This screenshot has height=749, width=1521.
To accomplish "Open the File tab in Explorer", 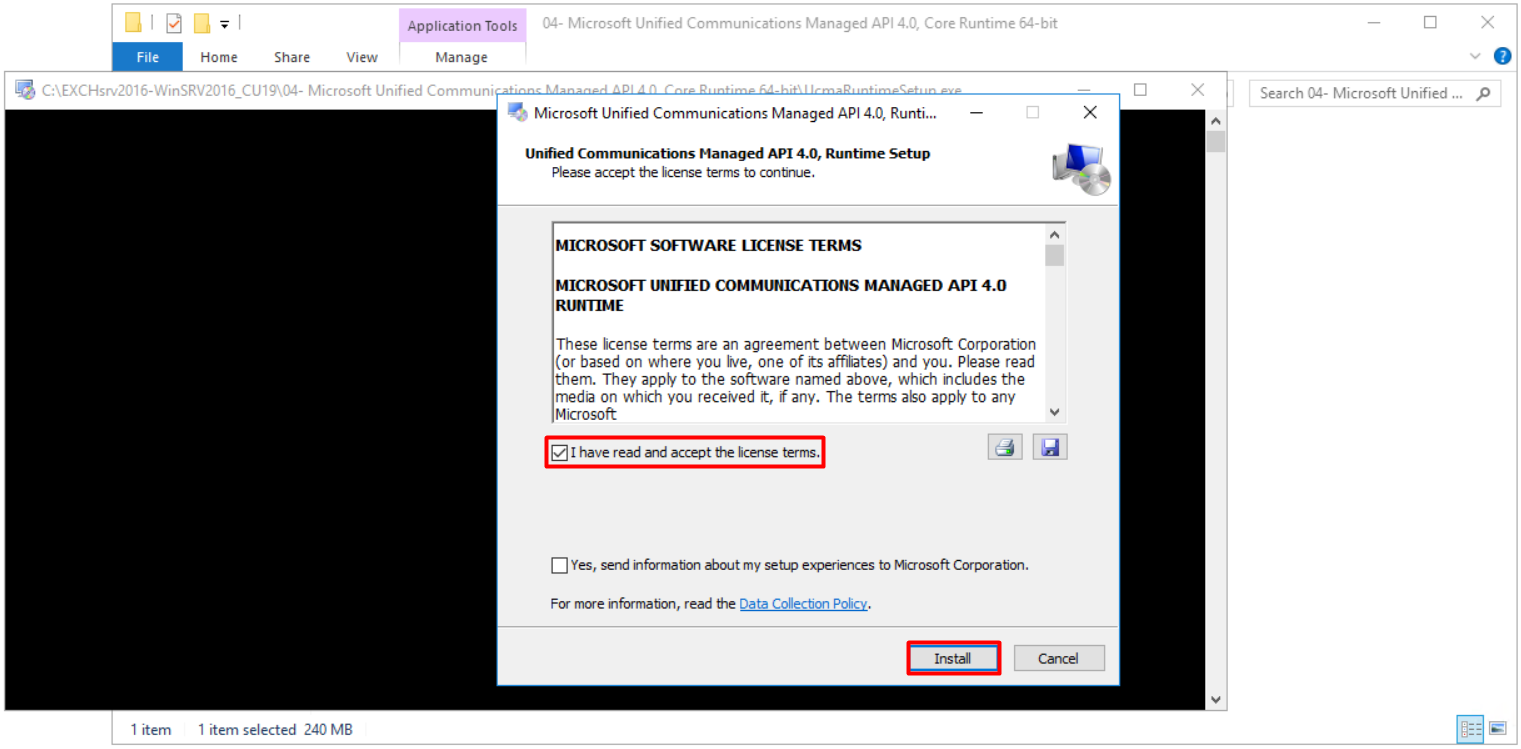I will pos(148,57).
